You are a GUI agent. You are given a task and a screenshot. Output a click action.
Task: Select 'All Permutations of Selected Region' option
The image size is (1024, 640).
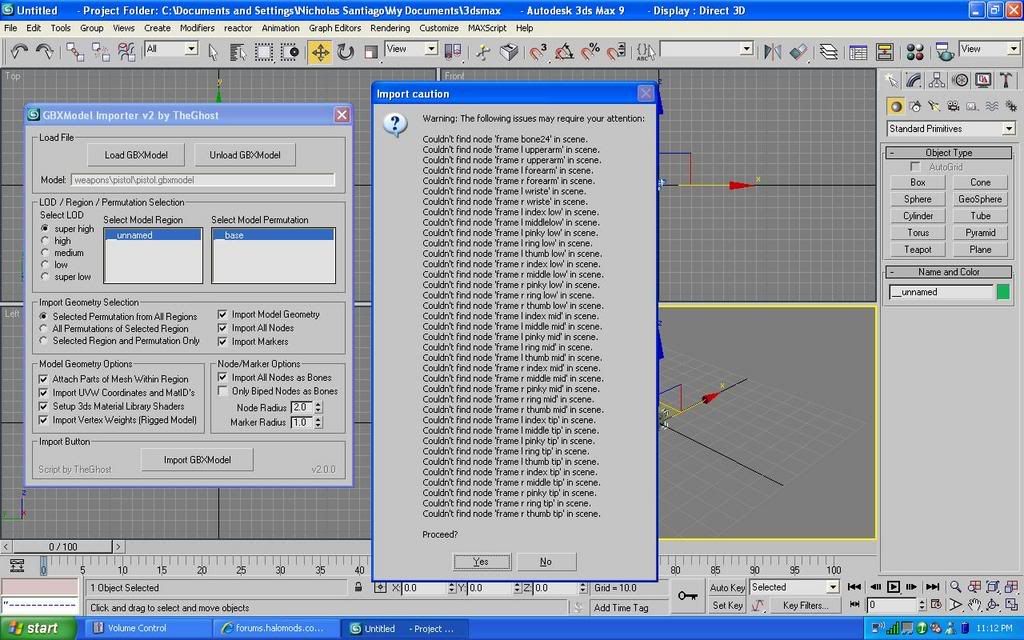44,328
